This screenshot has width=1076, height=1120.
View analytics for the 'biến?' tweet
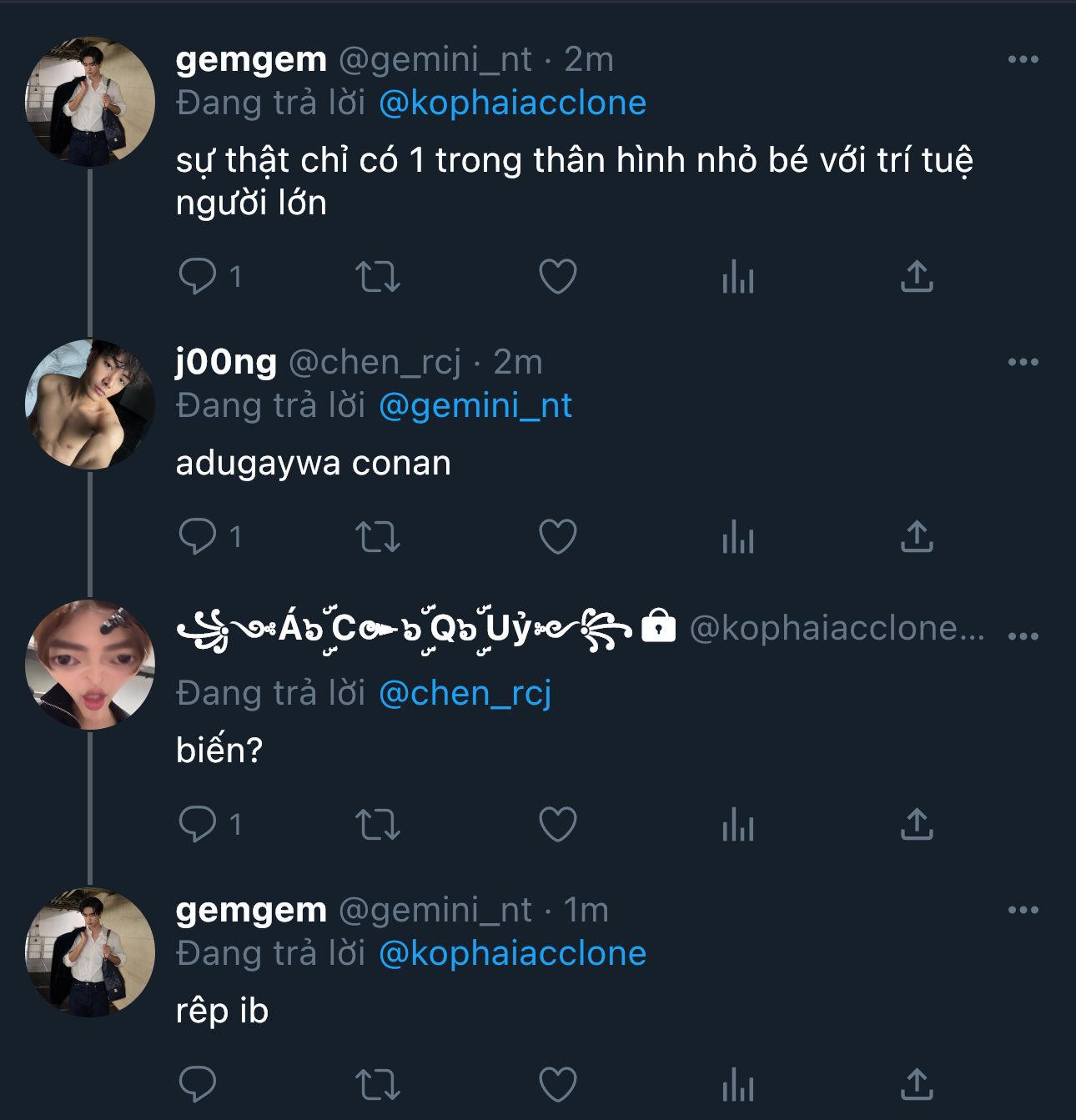tap(738, 825)
